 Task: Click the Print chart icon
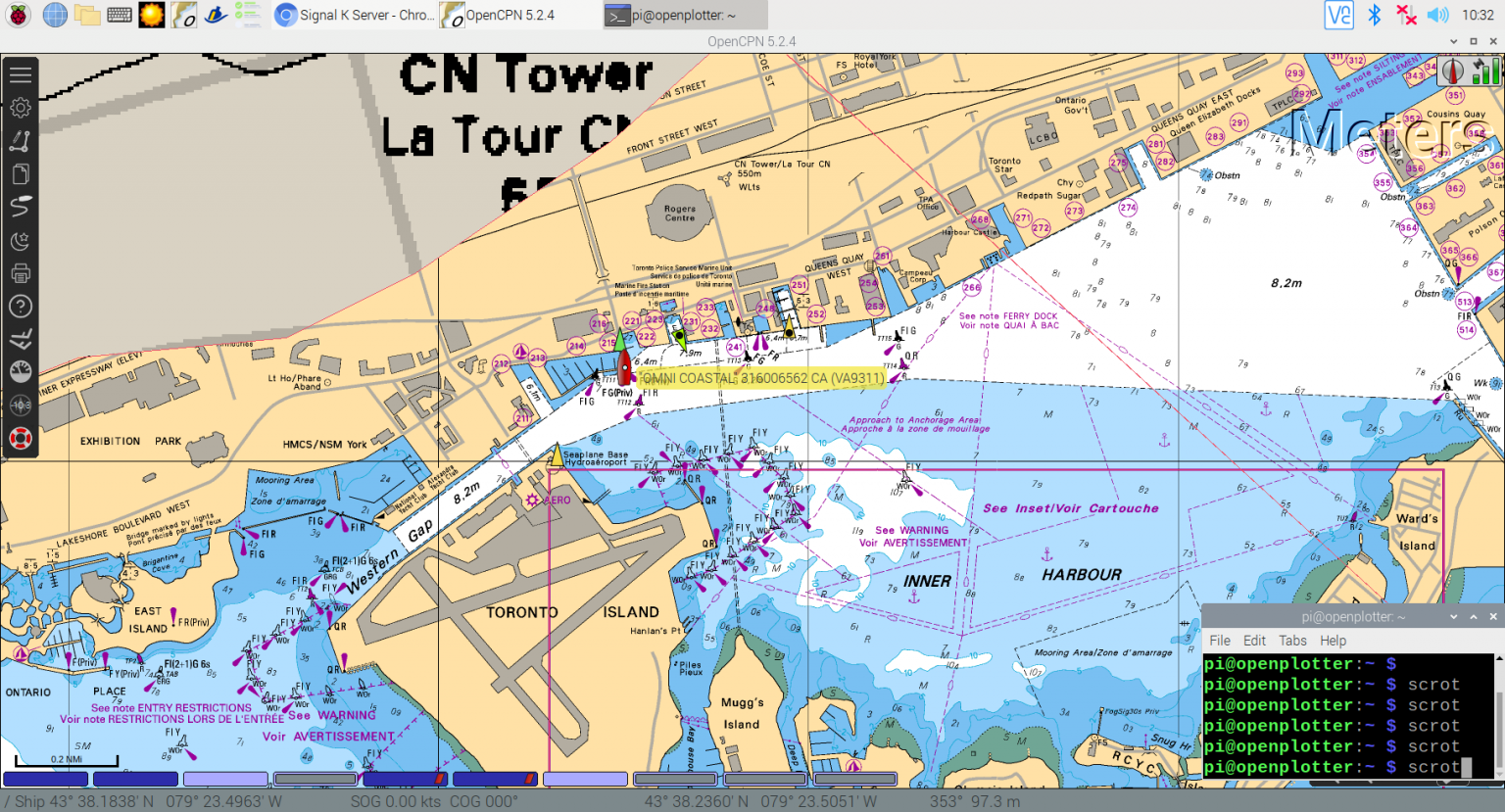click(21, 272)
